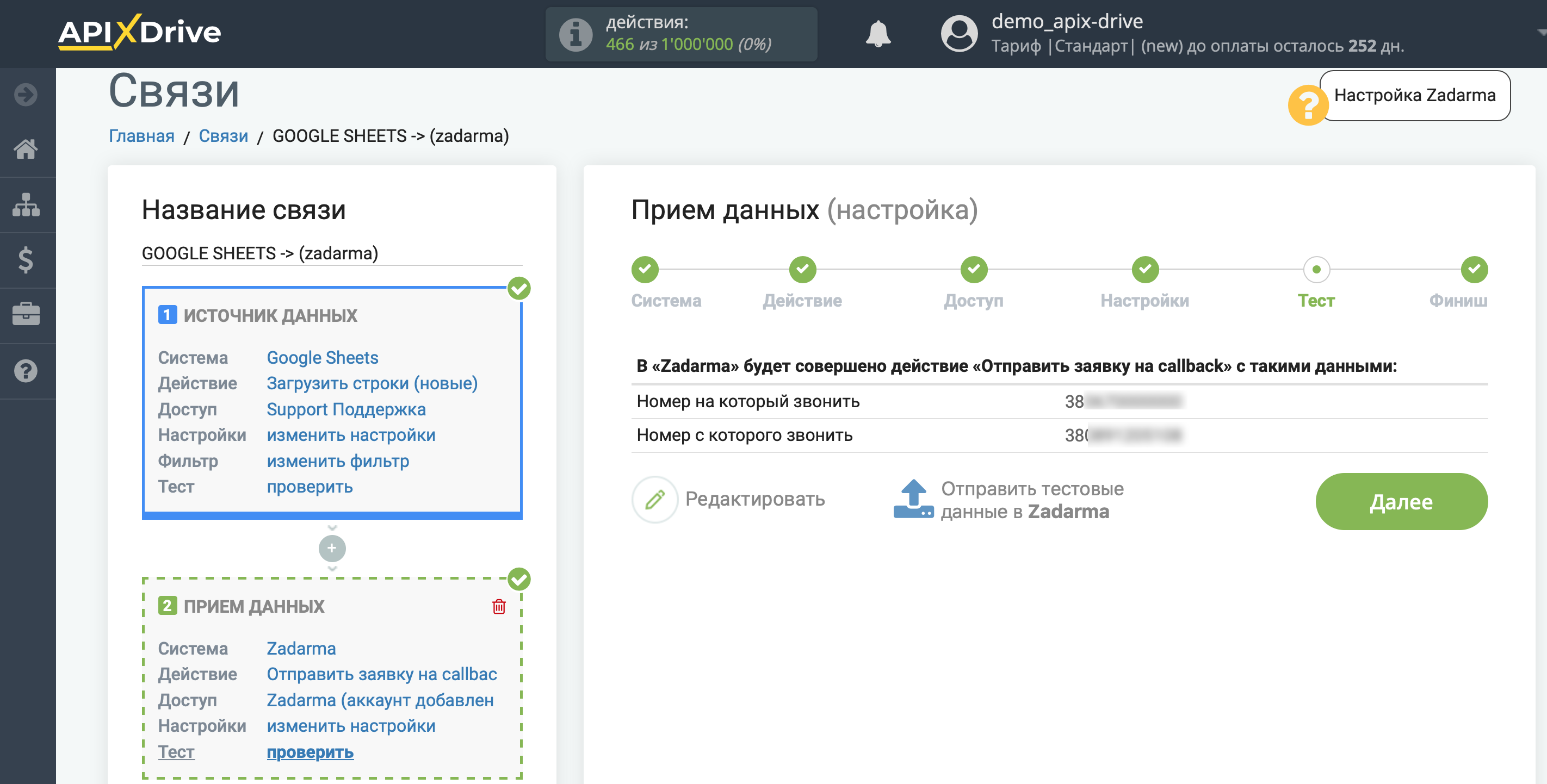Click Номер на который звонить row
The image size is (1547, 784).
(x=1060, y=402)
